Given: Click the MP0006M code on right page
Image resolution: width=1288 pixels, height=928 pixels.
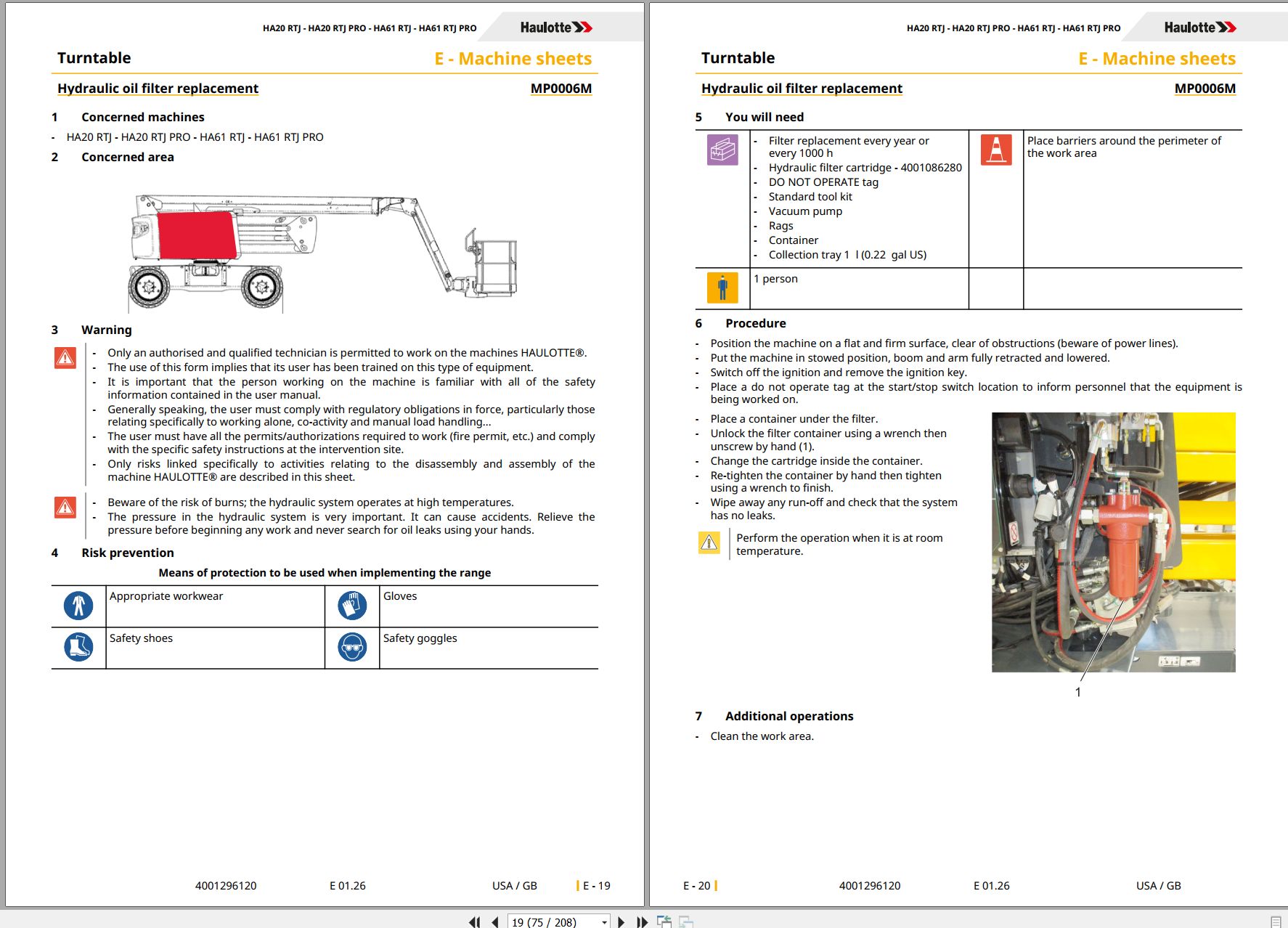Looking at the screenshot, I should tap(1205, 89).
